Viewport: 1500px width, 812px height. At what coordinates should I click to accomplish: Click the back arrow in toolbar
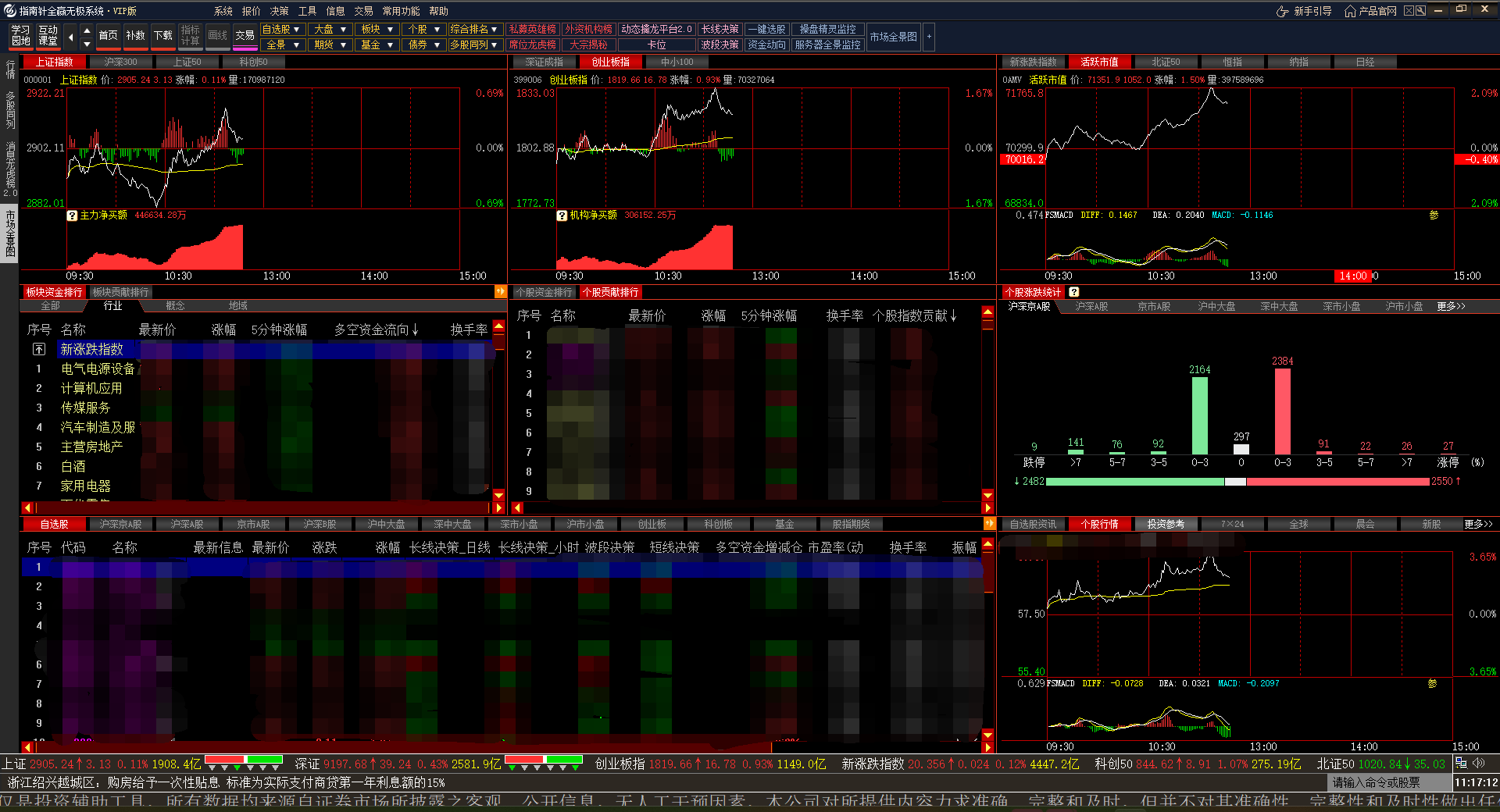click(x=70, y=37)
